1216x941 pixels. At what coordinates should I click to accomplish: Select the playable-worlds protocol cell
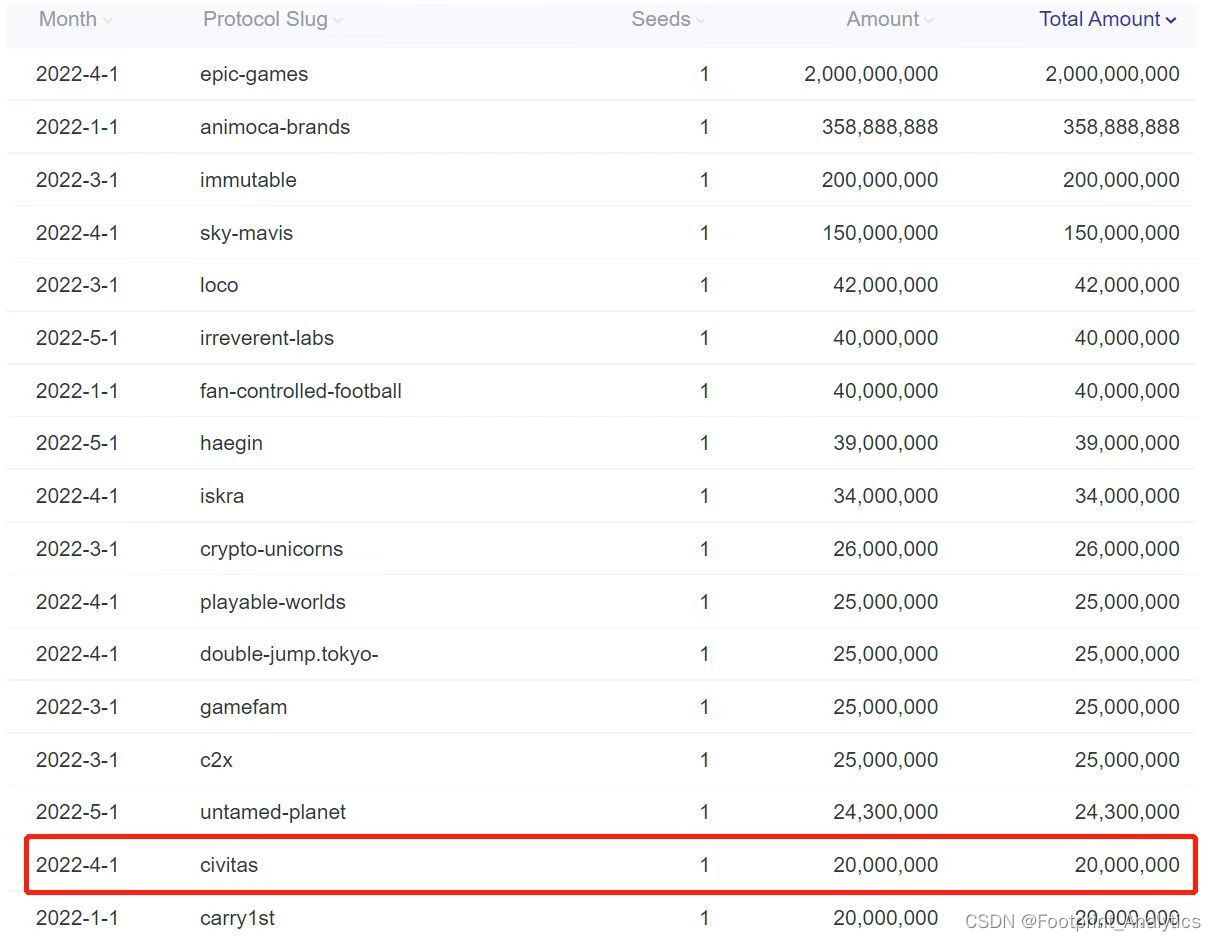point(273,602)
